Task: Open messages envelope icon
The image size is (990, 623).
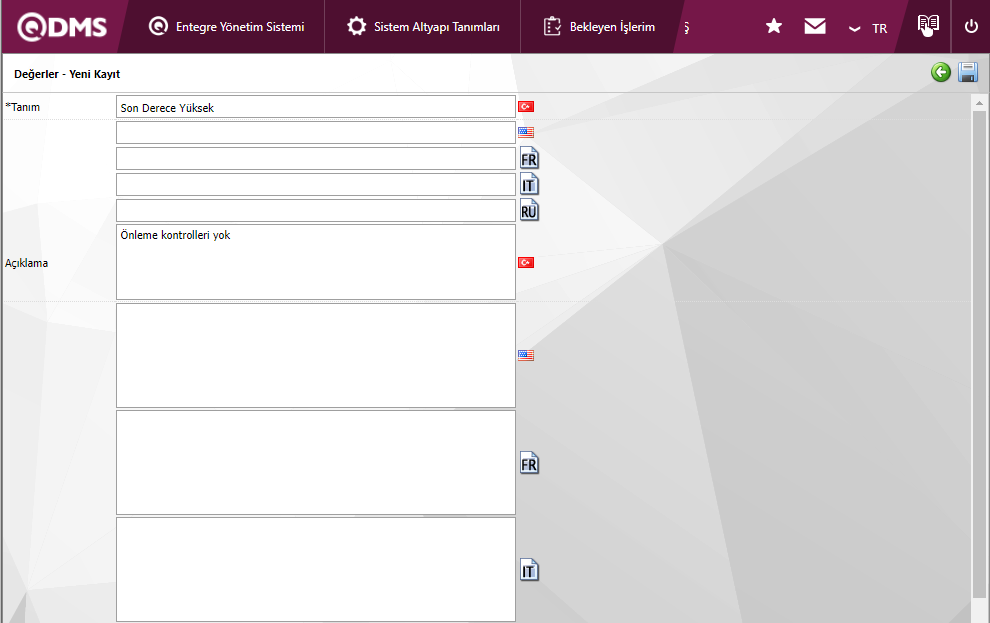Action: click(x=814, y=26)
